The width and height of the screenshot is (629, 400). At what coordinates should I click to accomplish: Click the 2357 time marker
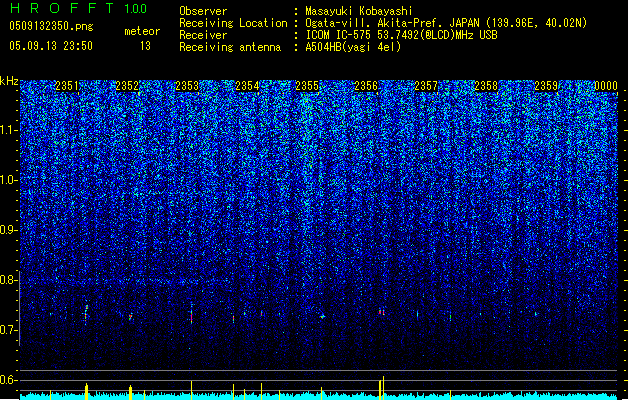click(x=426, y=86)
